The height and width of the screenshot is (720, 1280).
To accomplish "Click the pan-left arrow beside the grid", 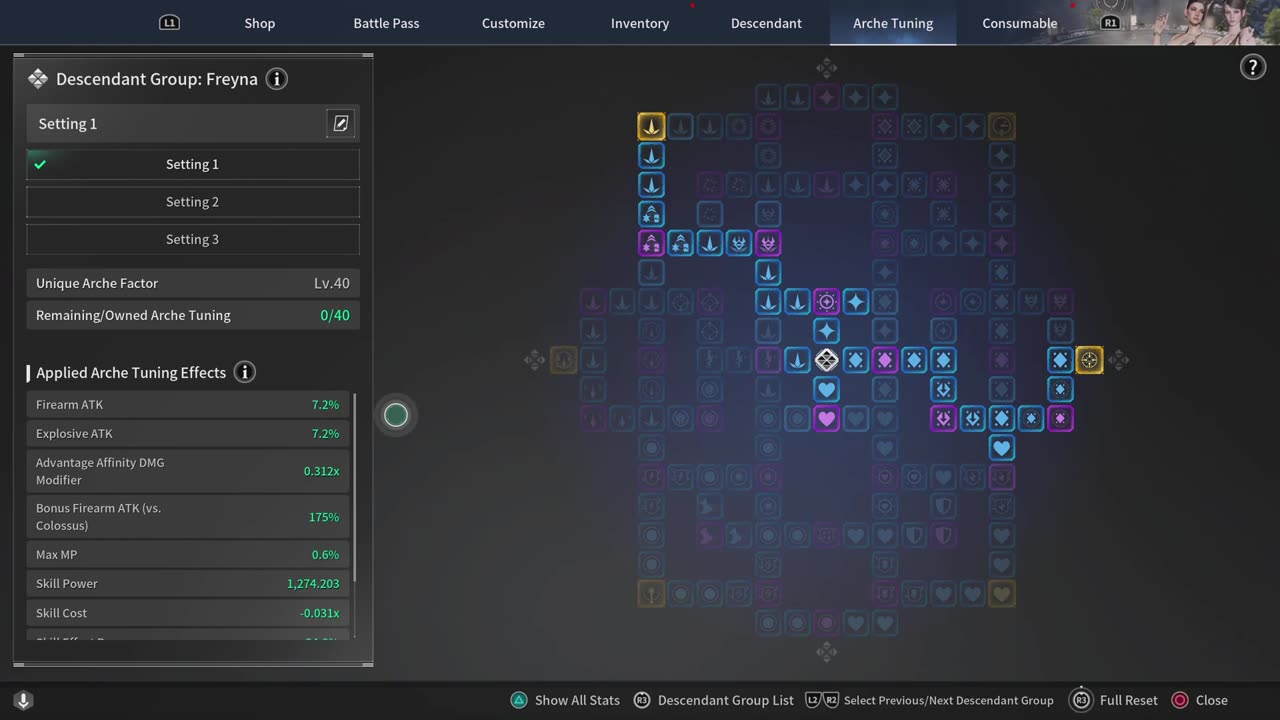I will [x=535, y=360].
